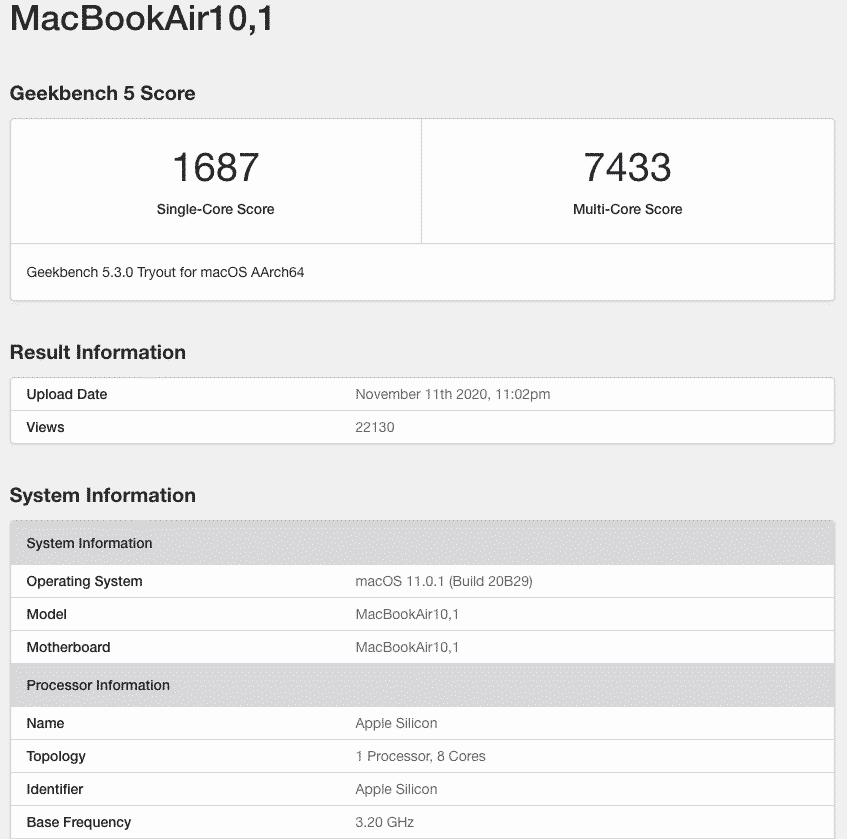Click the Identifier row labeled Apple Silicon
This screenshot has width=847, height=839.
(397, 789)
